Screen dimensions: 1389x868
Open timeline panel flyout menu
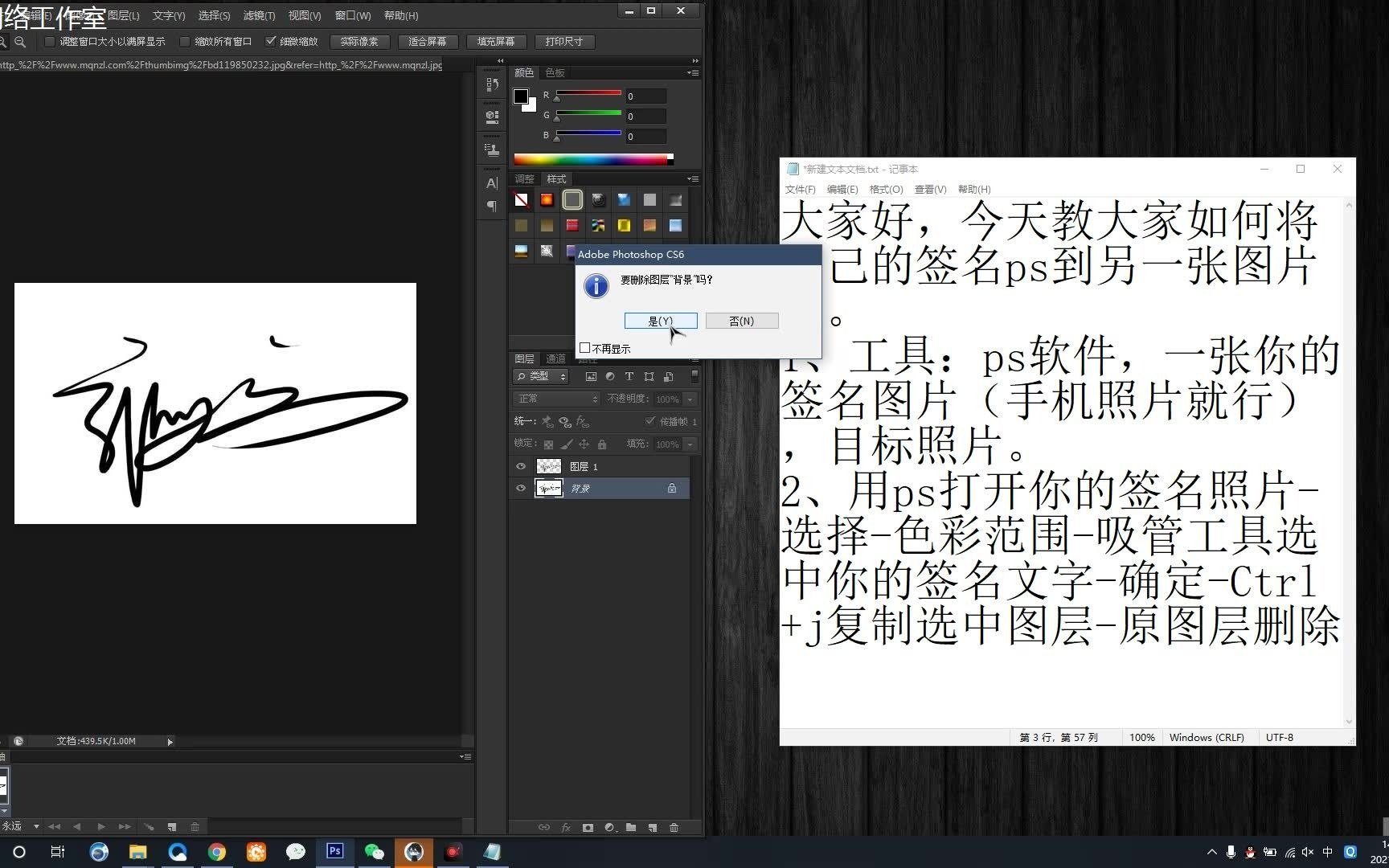point(465,756)
